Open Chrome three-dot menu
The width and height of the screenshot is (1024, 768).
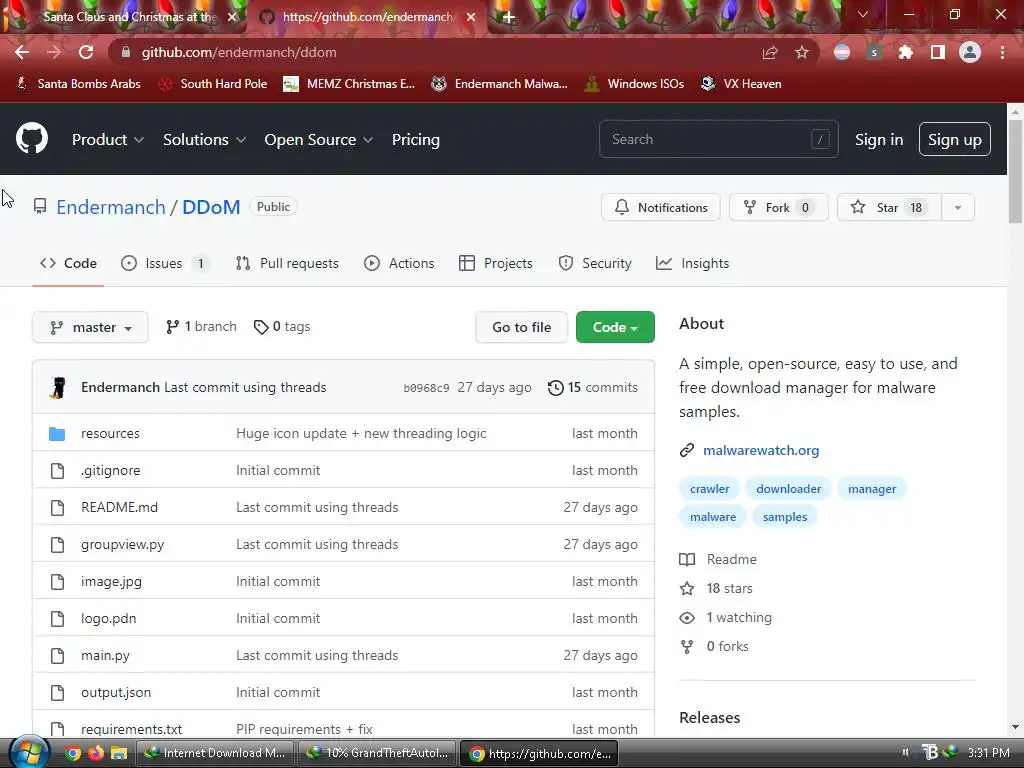pyautogui.click(x=1002, y=52)
